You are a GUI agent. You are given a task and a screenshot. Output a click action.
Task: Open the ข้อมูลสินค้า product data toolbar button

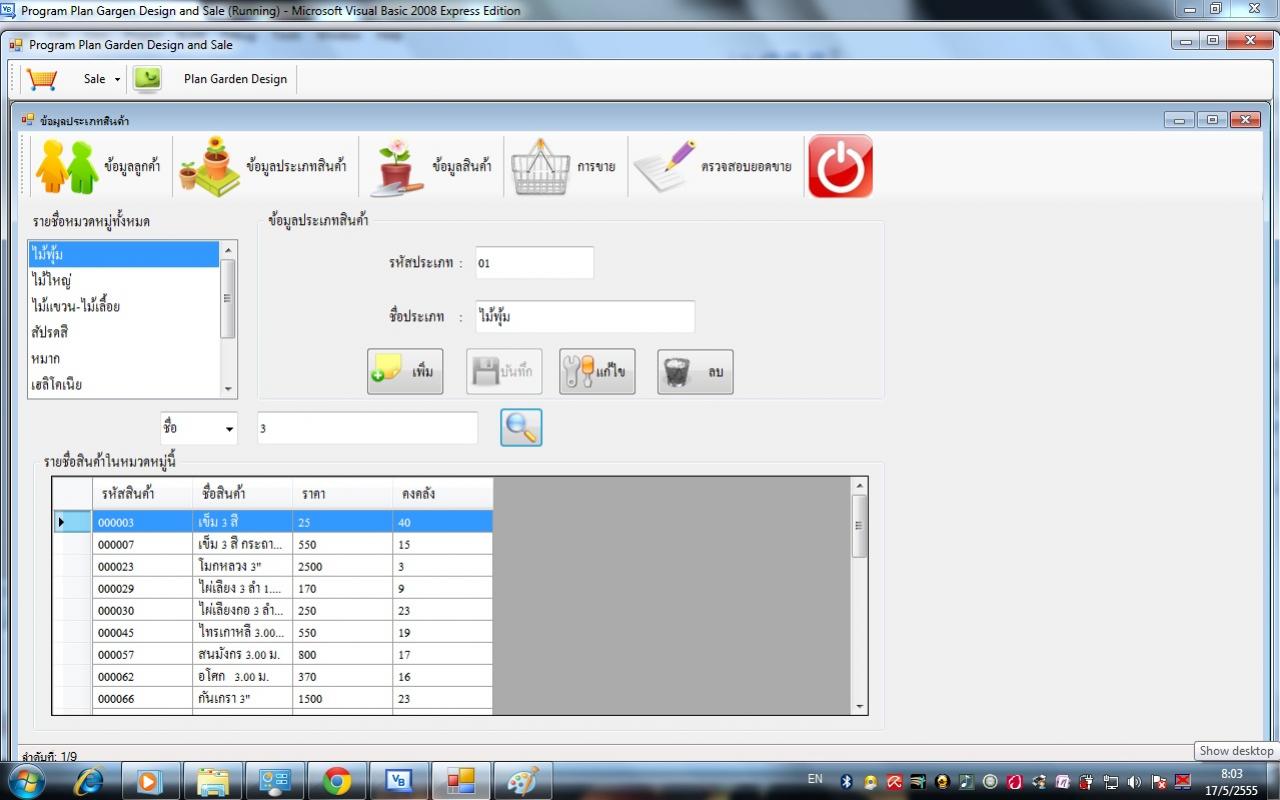pyautogui.click(x=433, y=166)
